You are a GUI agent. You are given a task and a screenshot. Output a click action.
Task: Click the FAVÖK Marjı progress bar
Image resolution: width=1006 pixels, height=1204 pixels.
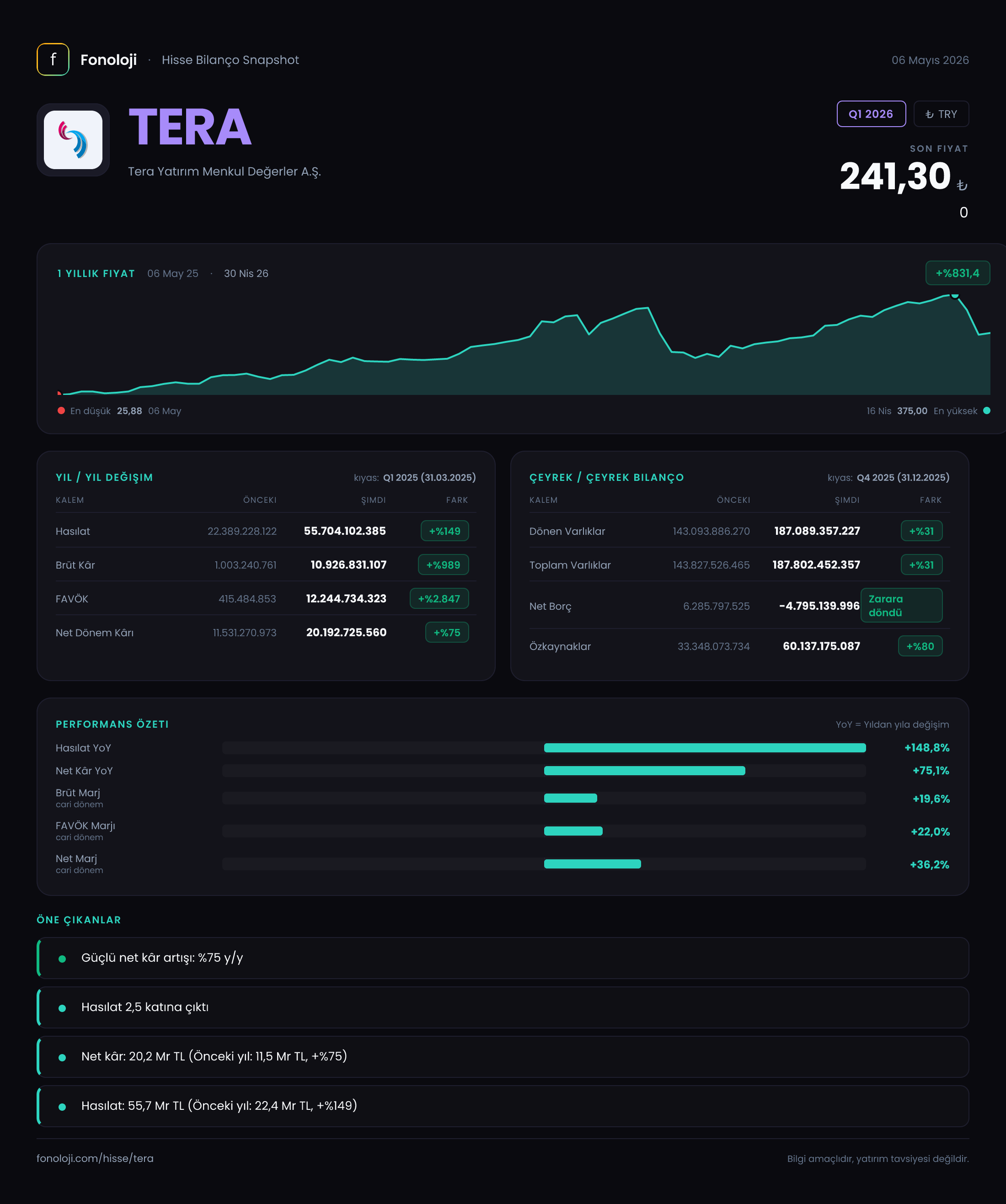click(544, 831)
